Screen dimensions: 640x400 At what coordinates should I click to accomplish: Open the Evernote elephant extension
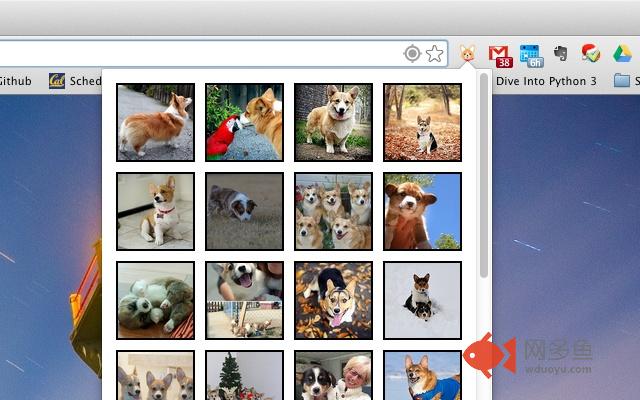pyautogui.click(x=561, y=53)
